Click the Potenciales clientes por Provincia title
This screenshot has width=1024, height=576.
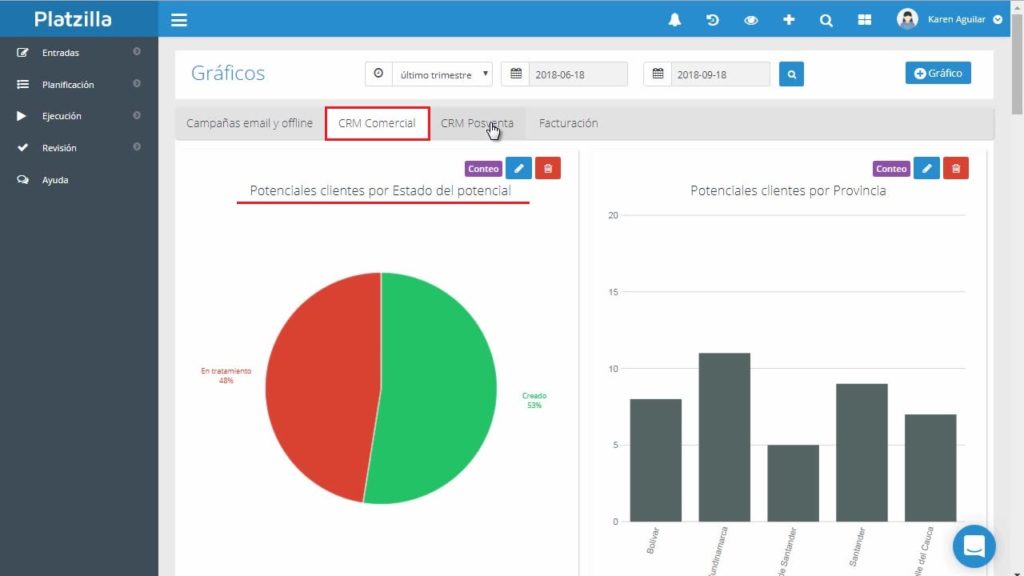788,191
